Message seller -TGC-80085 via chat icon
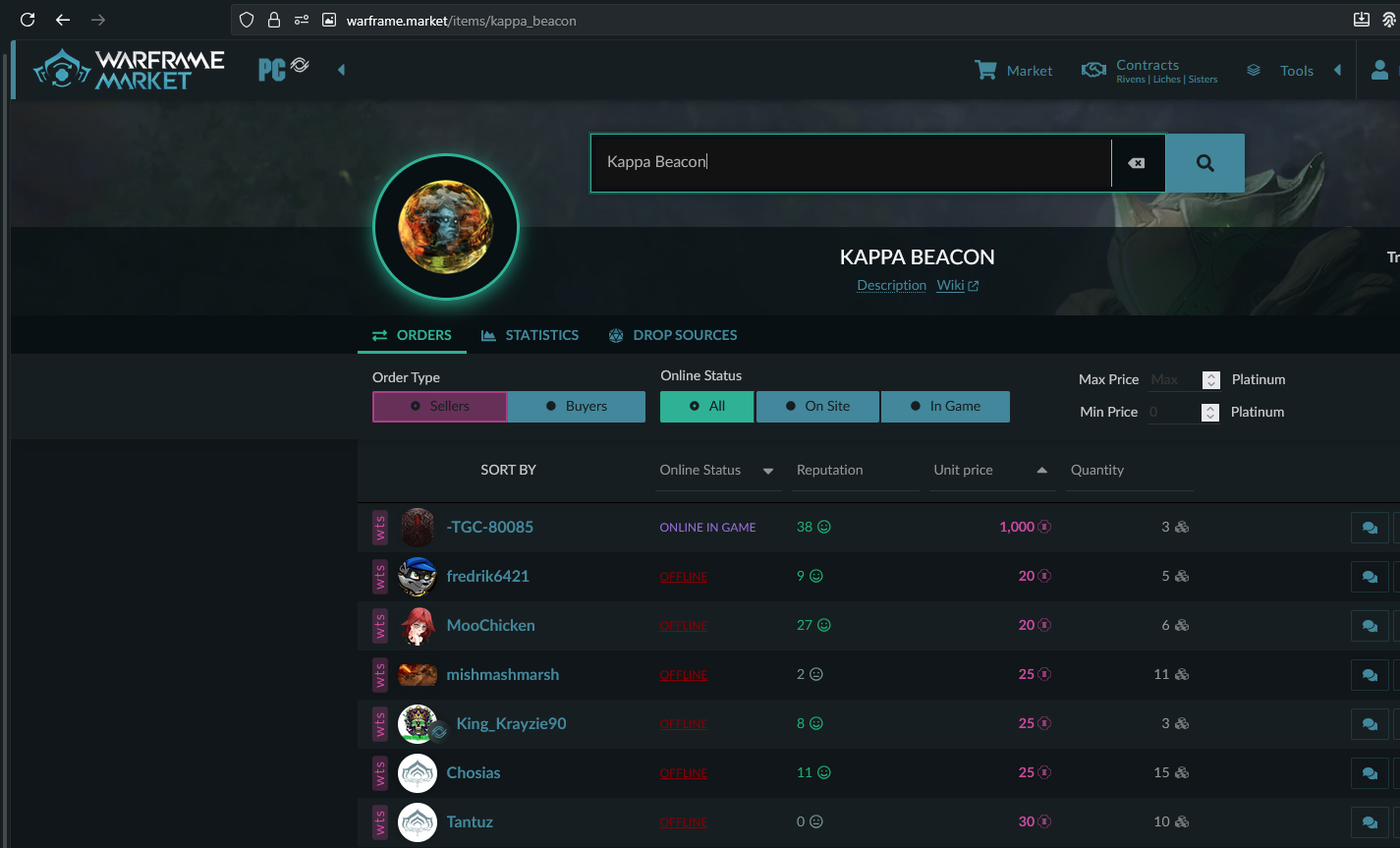 point(1370,528)
